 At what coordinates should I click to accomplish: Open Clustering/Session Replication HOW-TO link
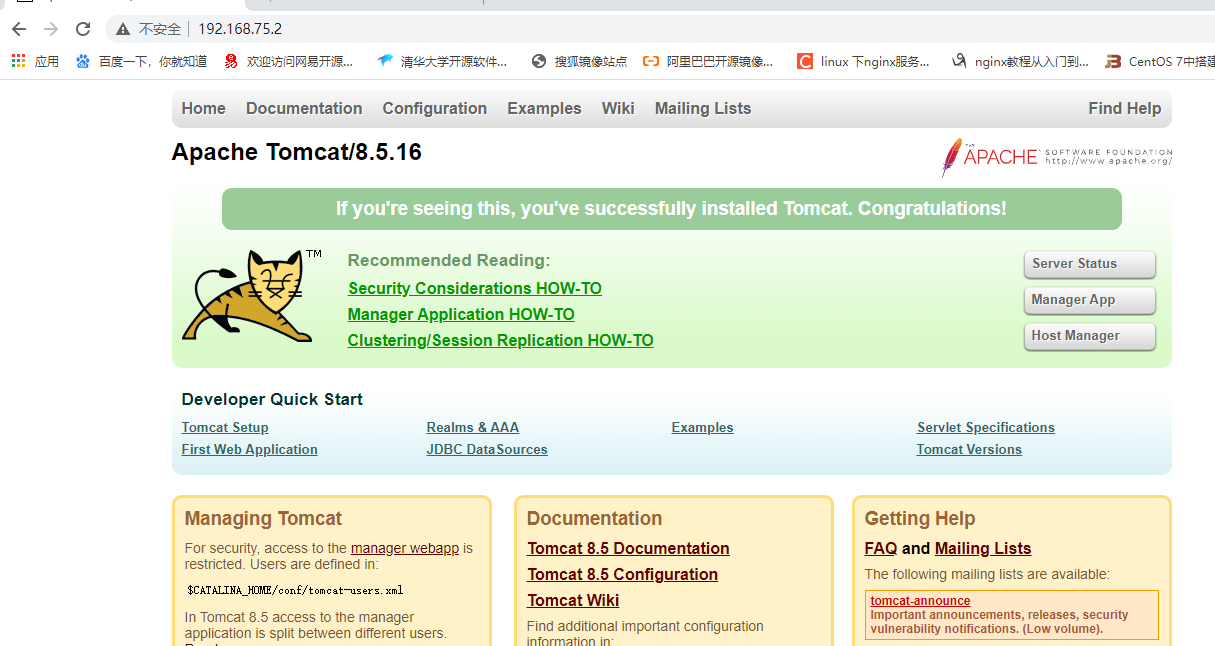pyautogui.click(x=501, y=340)
